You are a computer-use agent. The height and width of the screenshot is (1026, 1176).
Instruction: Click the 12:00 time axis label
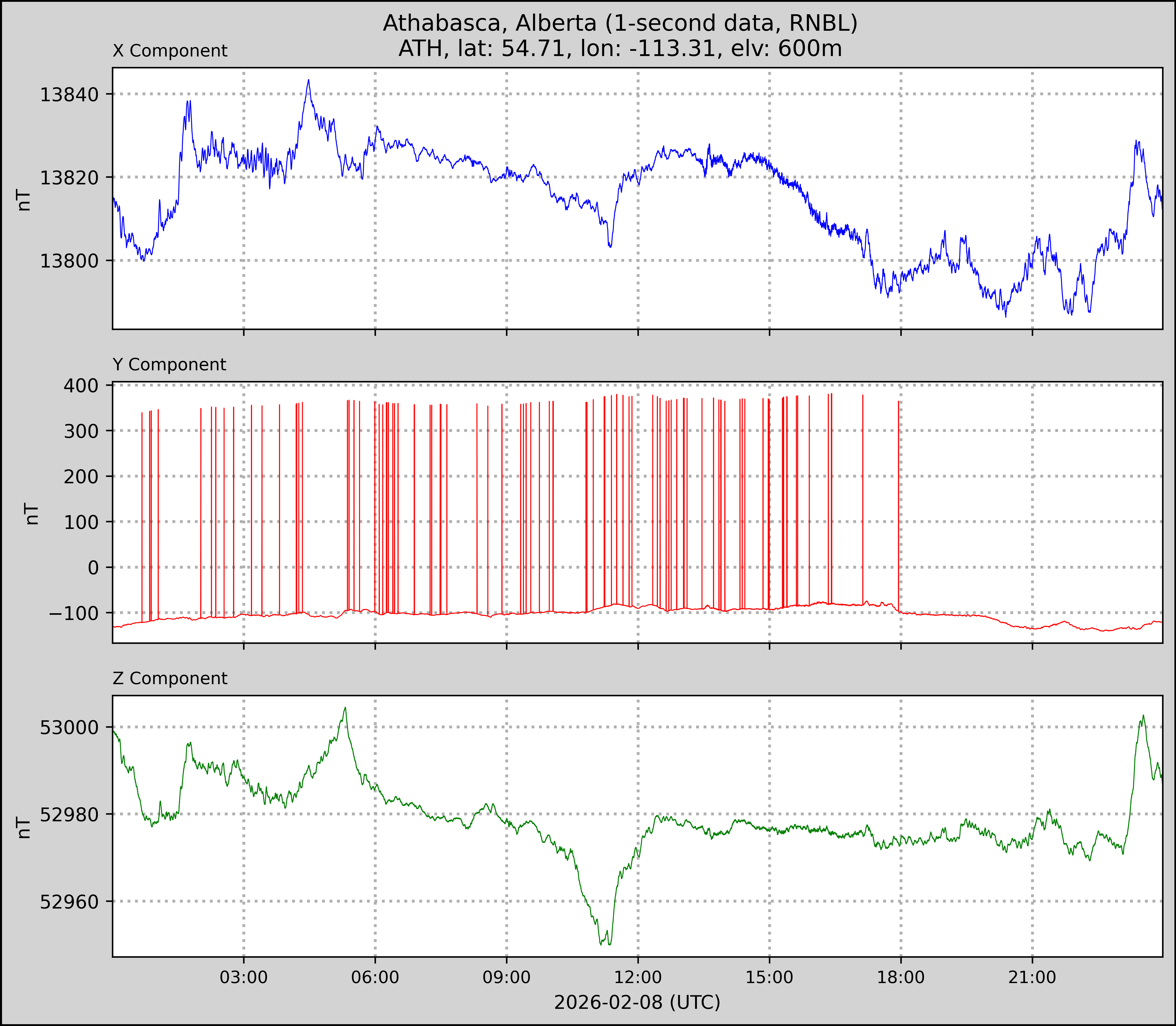coord(638,977)
